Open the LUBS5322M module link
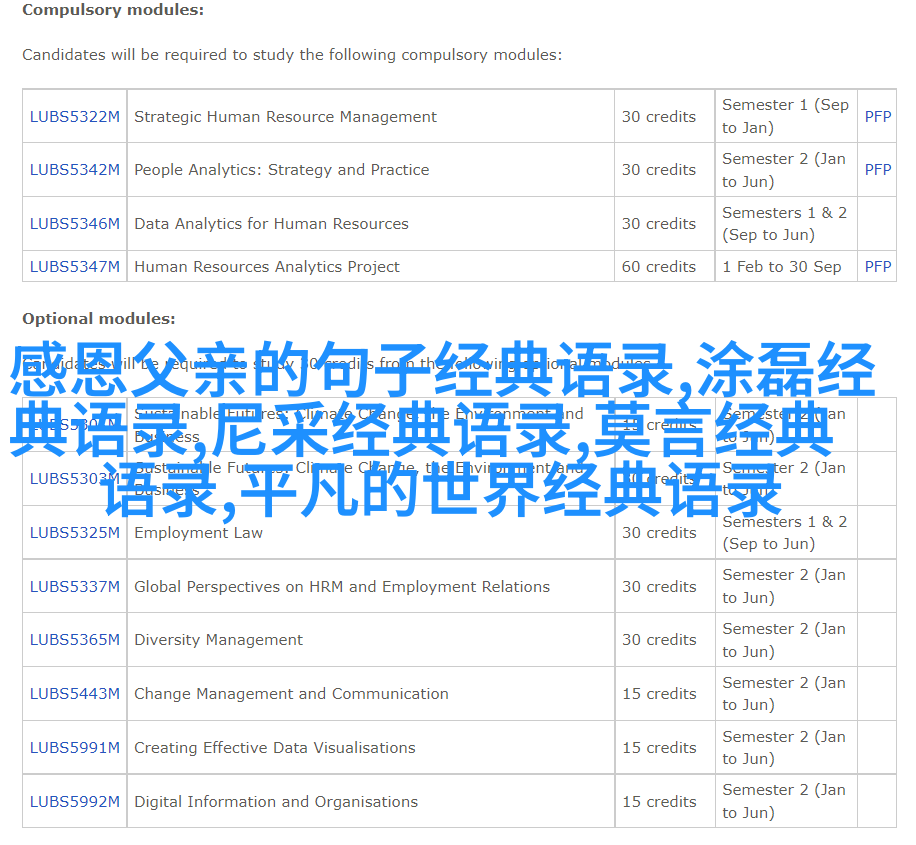The height and width of the screenshot is (845, 916). pos(74,117)
